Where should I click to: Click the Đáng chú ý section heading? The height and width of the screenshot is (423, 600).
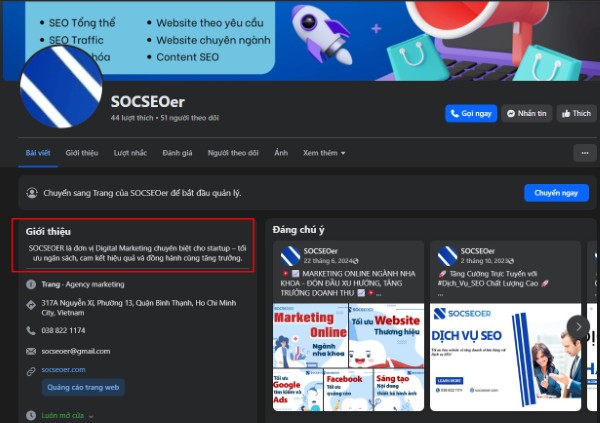tap(298, 230)
